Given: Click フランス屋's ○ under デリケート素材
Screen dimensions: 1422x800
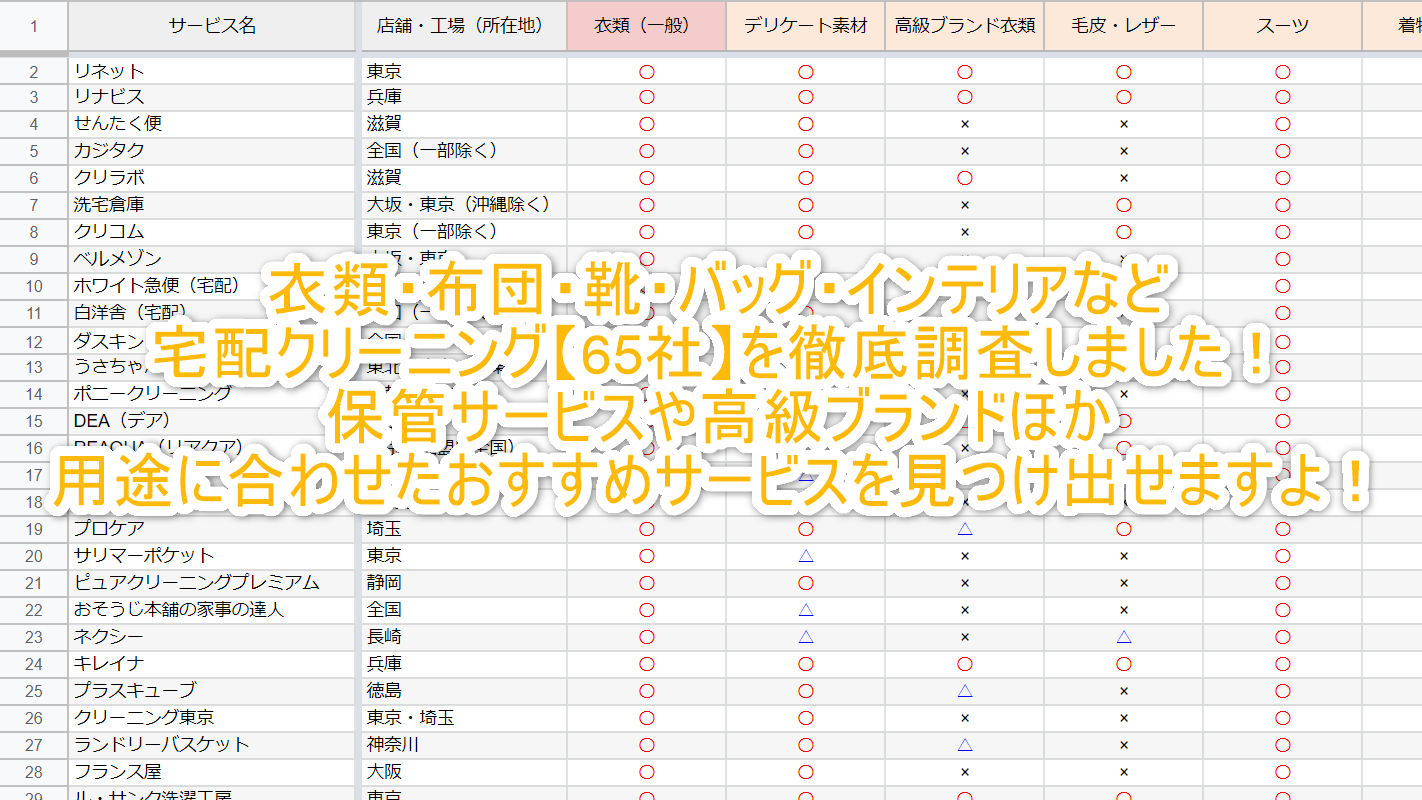Looking at the screenshot, I should (x=806, y=772).
